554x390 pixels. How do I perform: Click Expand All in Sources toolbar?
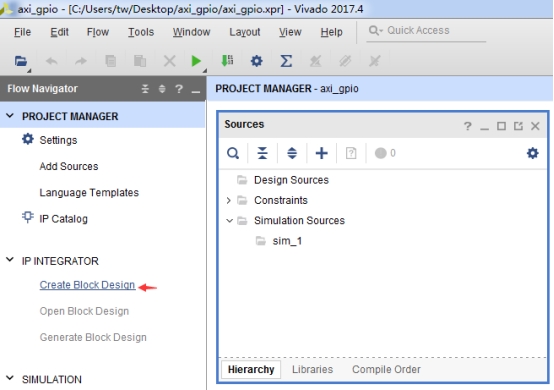coord(292,153)
